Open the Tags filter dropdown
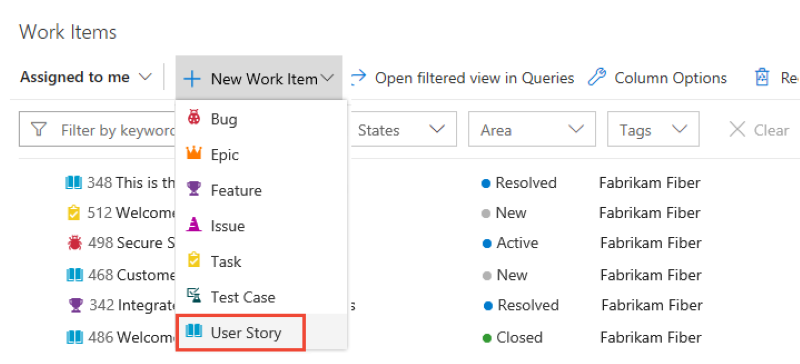 tap(653, 130)
